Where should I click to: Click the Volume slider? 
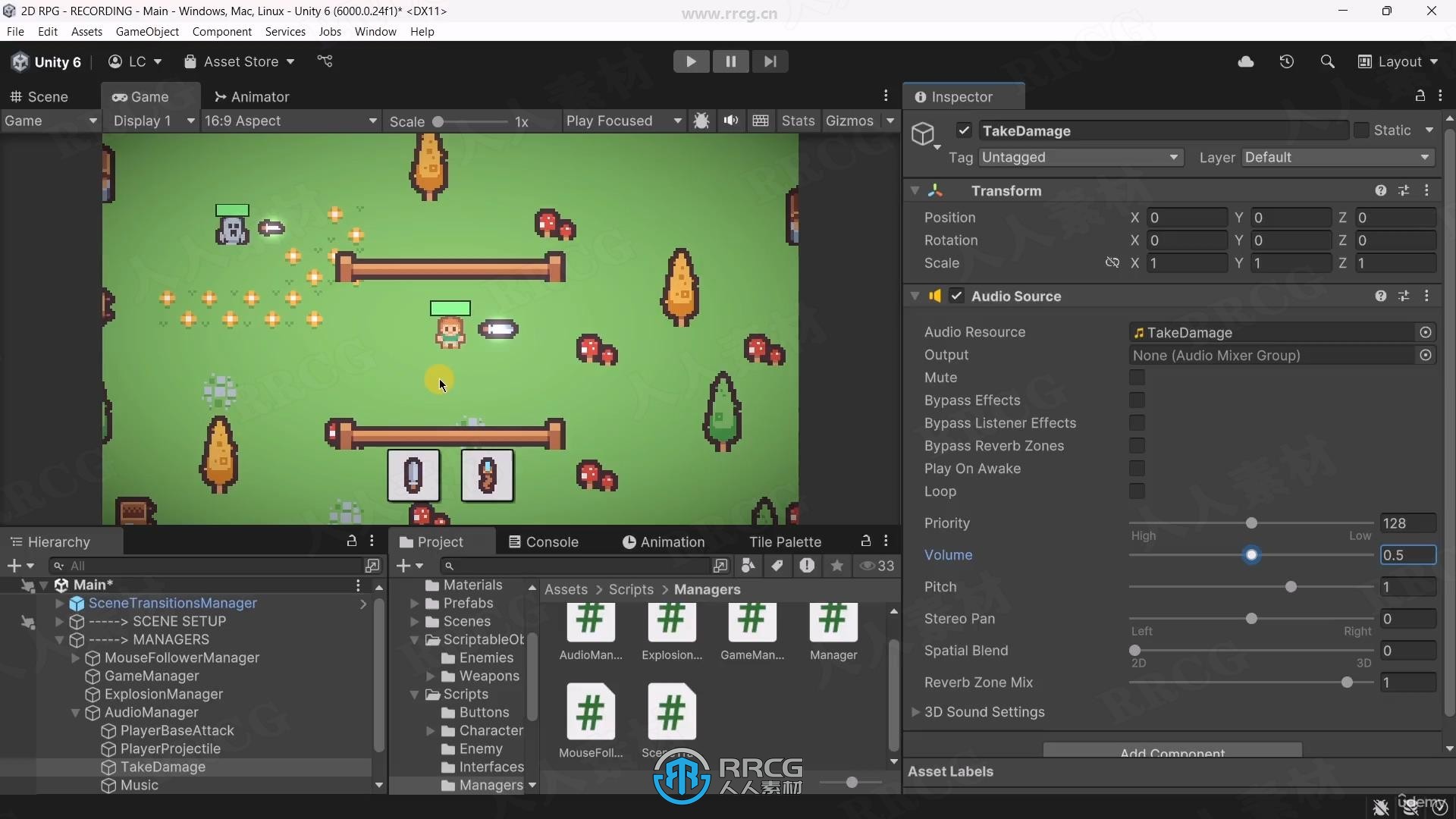[1251, 556]
